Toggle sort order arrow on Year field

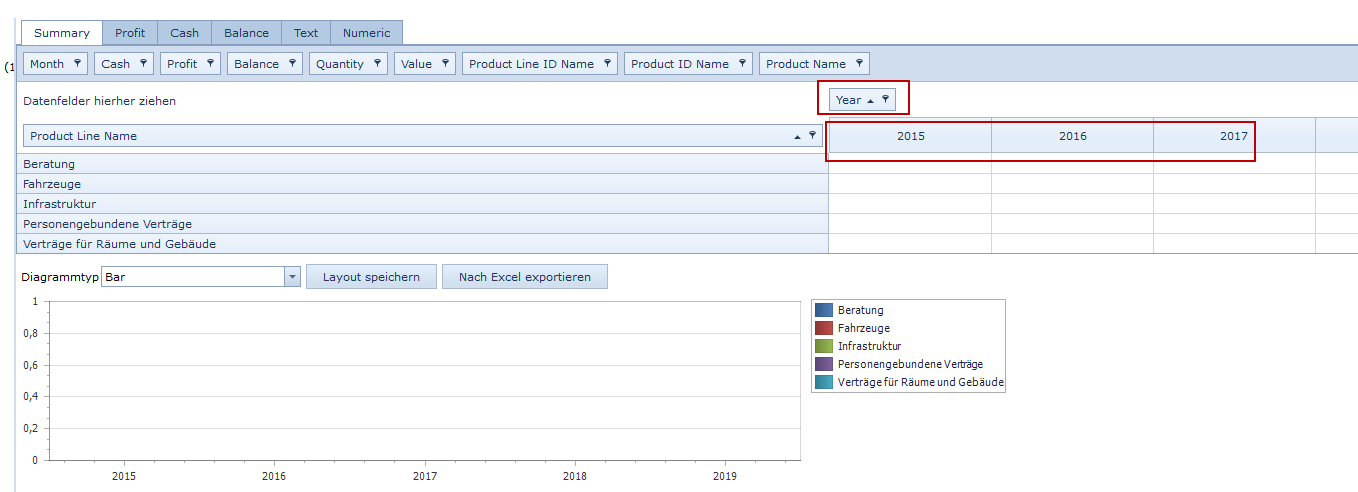point(870,100)
